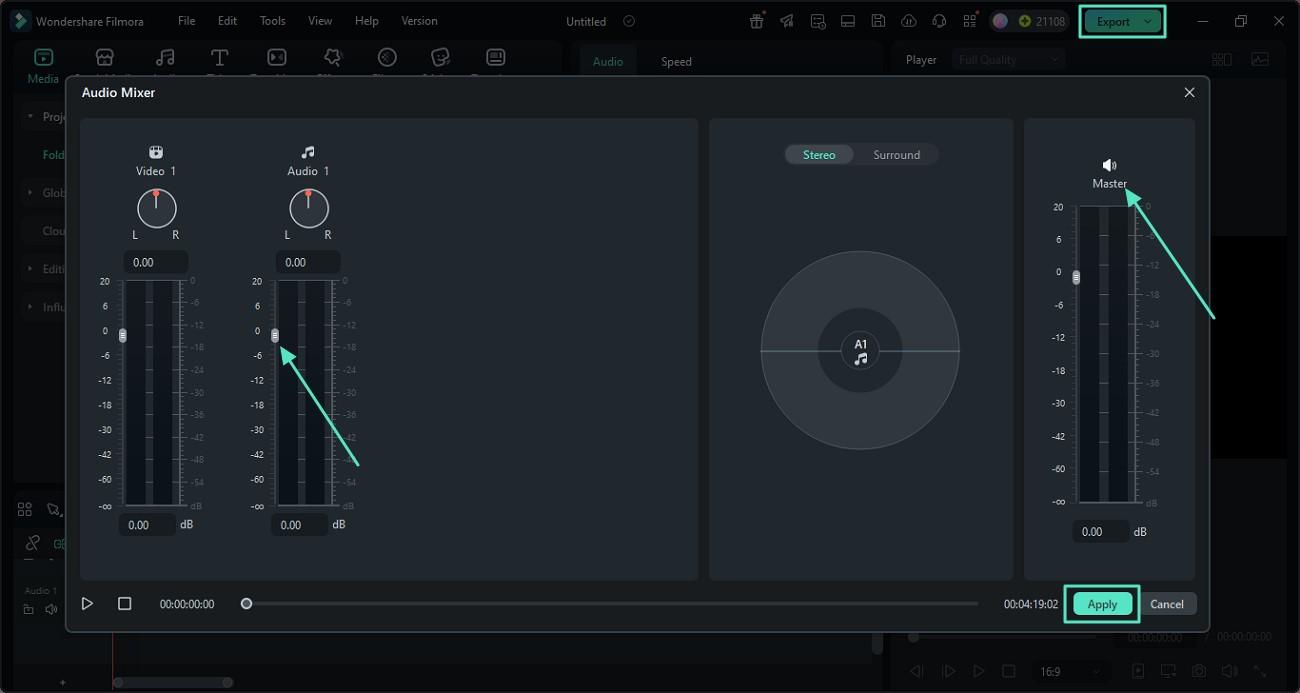
Task: Click the Video 1 pan value field
Action: pyautogui.click(x=156, y=262)
